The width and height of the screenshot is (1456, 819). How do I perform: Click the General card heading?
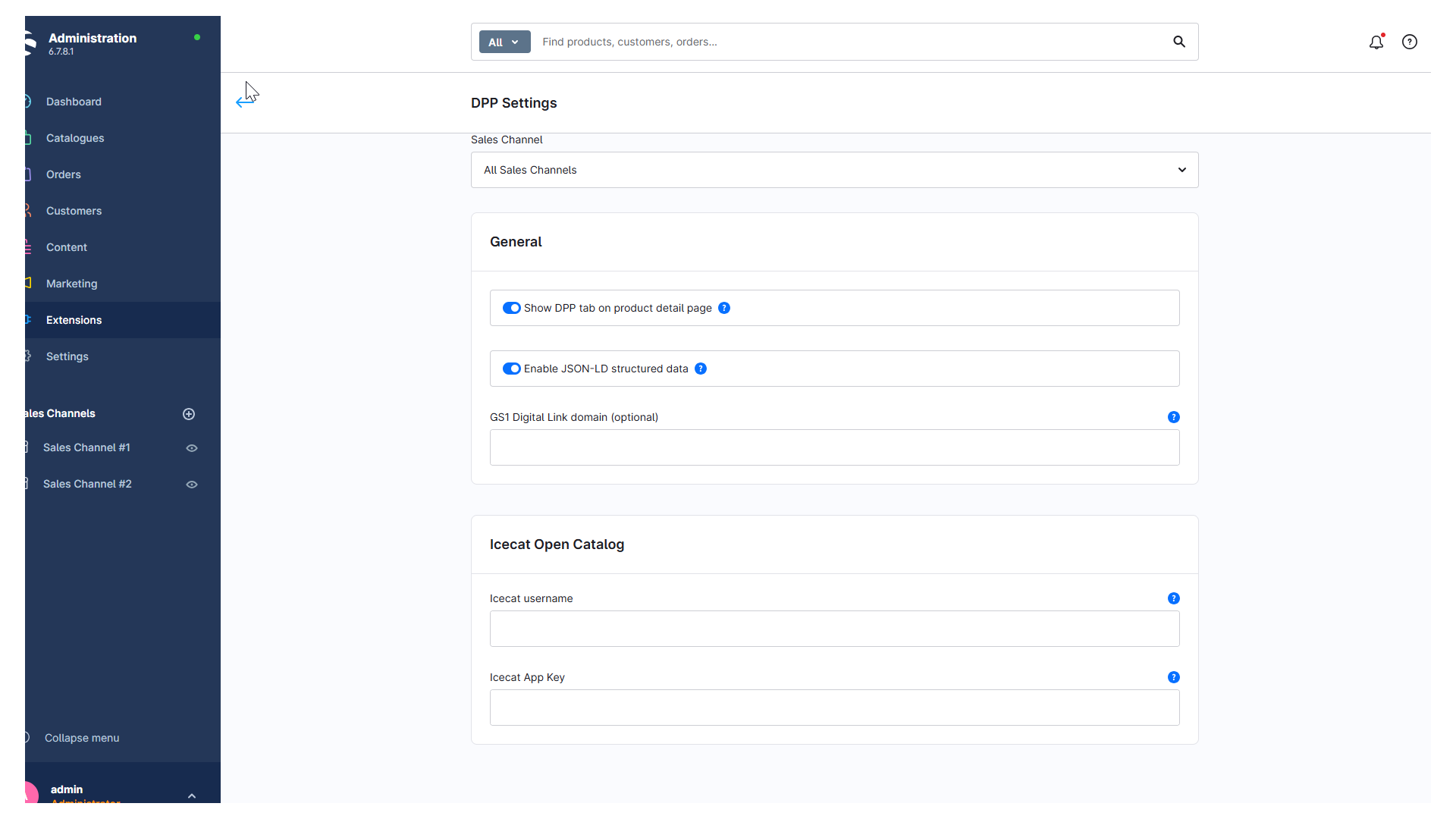(x=516, y=242)
